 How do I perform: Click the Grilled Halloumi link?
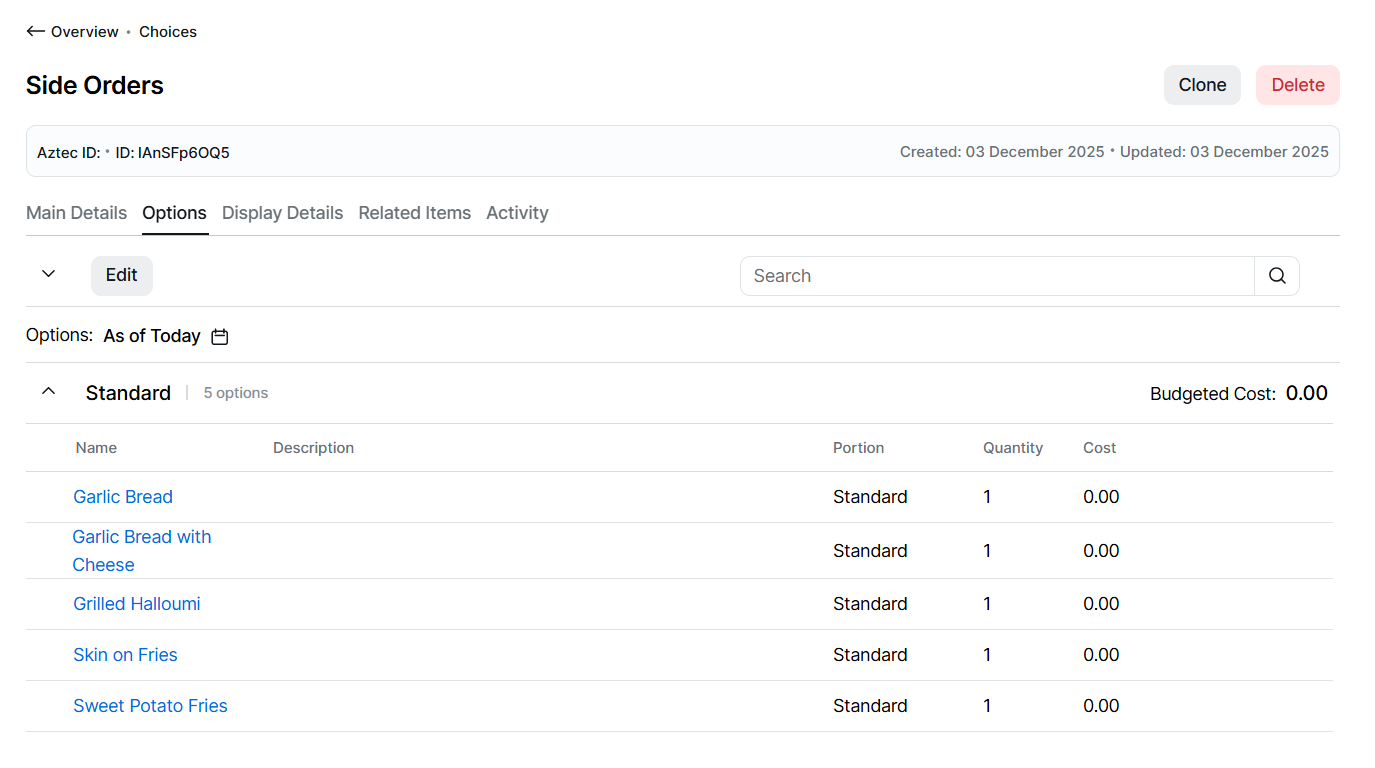pos(137,604)
